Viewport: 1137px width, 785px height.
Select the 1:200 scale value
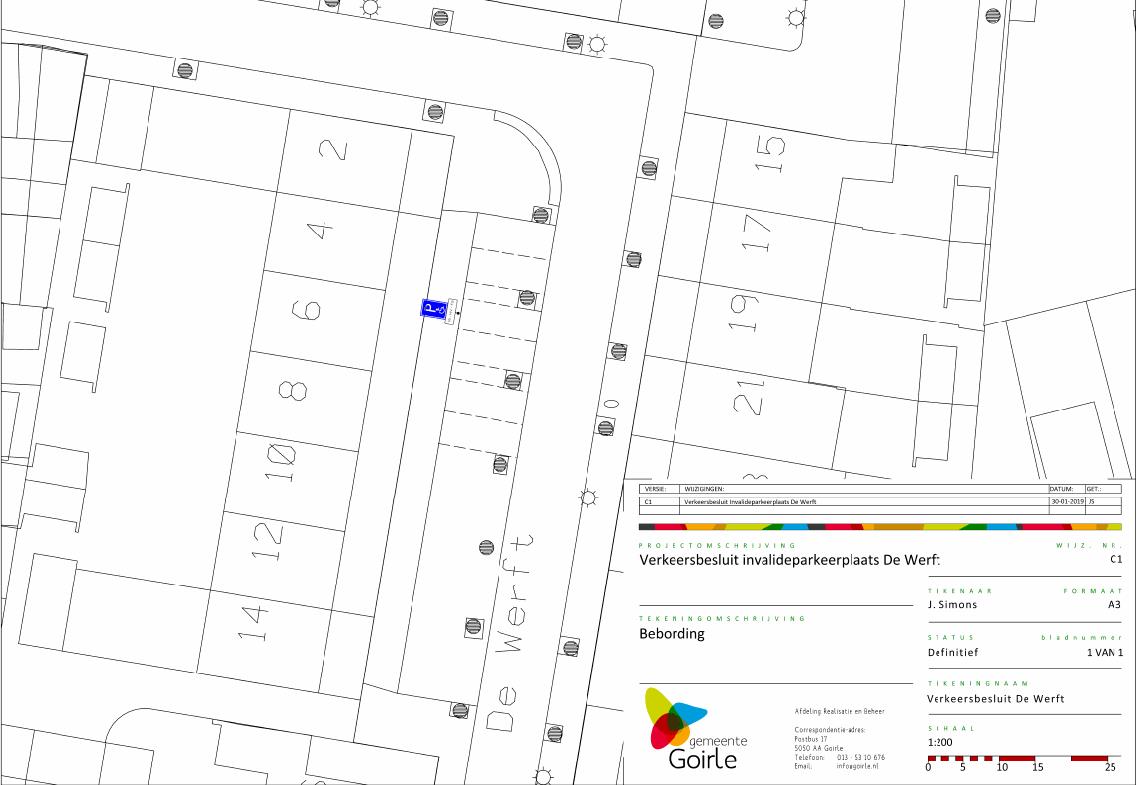939,743
